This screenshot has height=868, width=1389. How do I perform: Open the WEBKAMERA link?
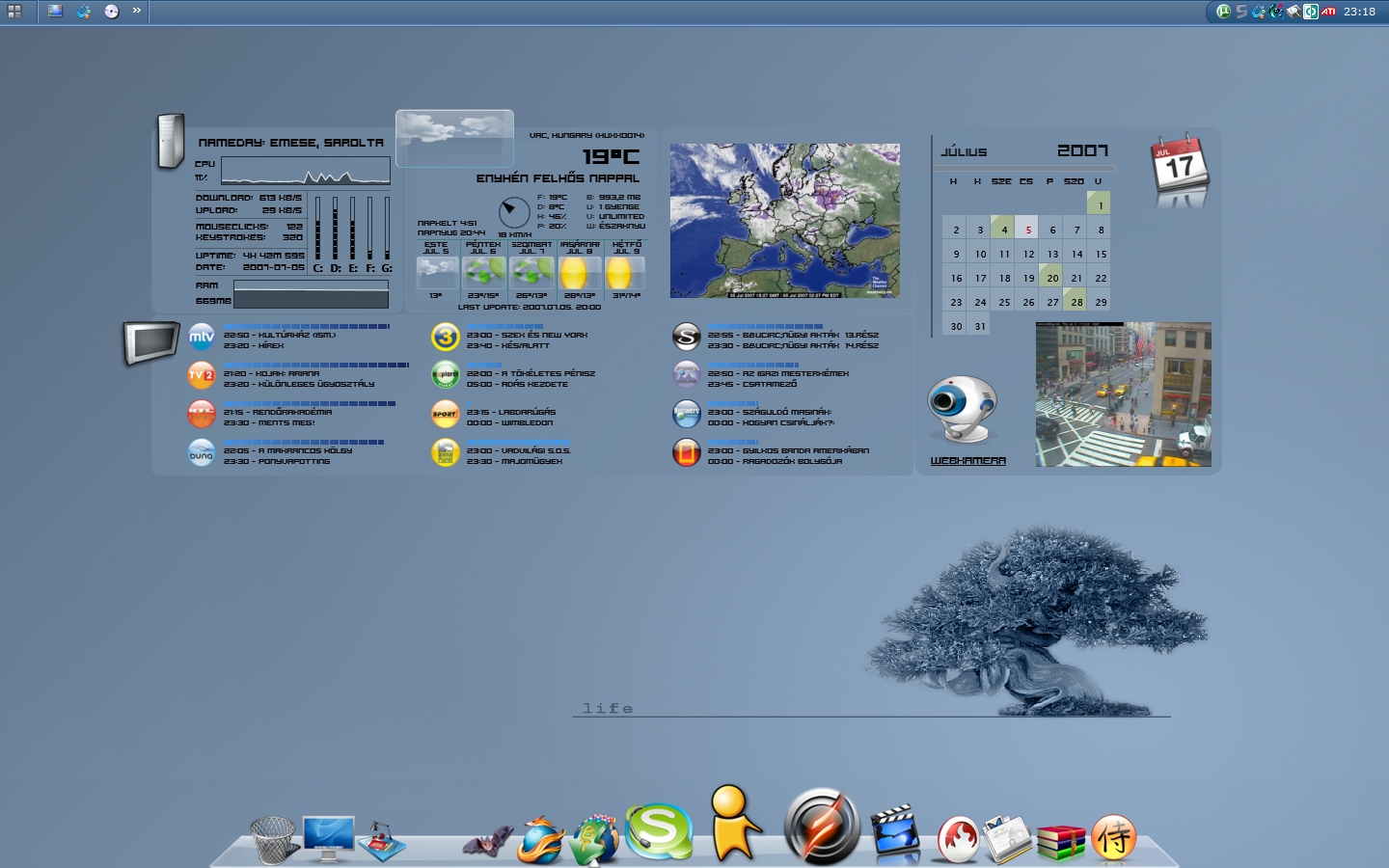(967, 461)
